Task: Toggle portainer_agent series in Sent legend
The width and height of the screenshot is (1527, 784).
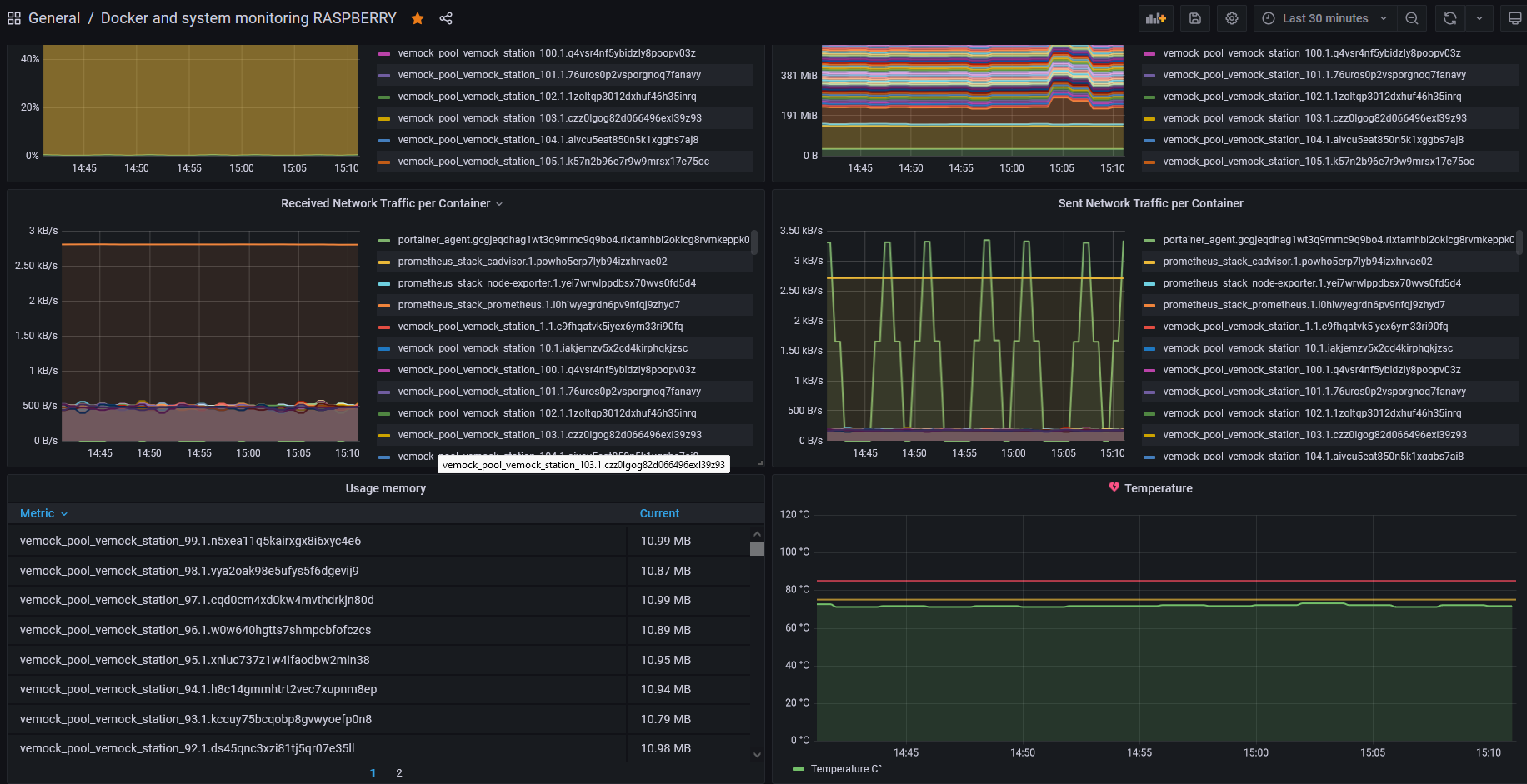Action: tap(1339, 240)
